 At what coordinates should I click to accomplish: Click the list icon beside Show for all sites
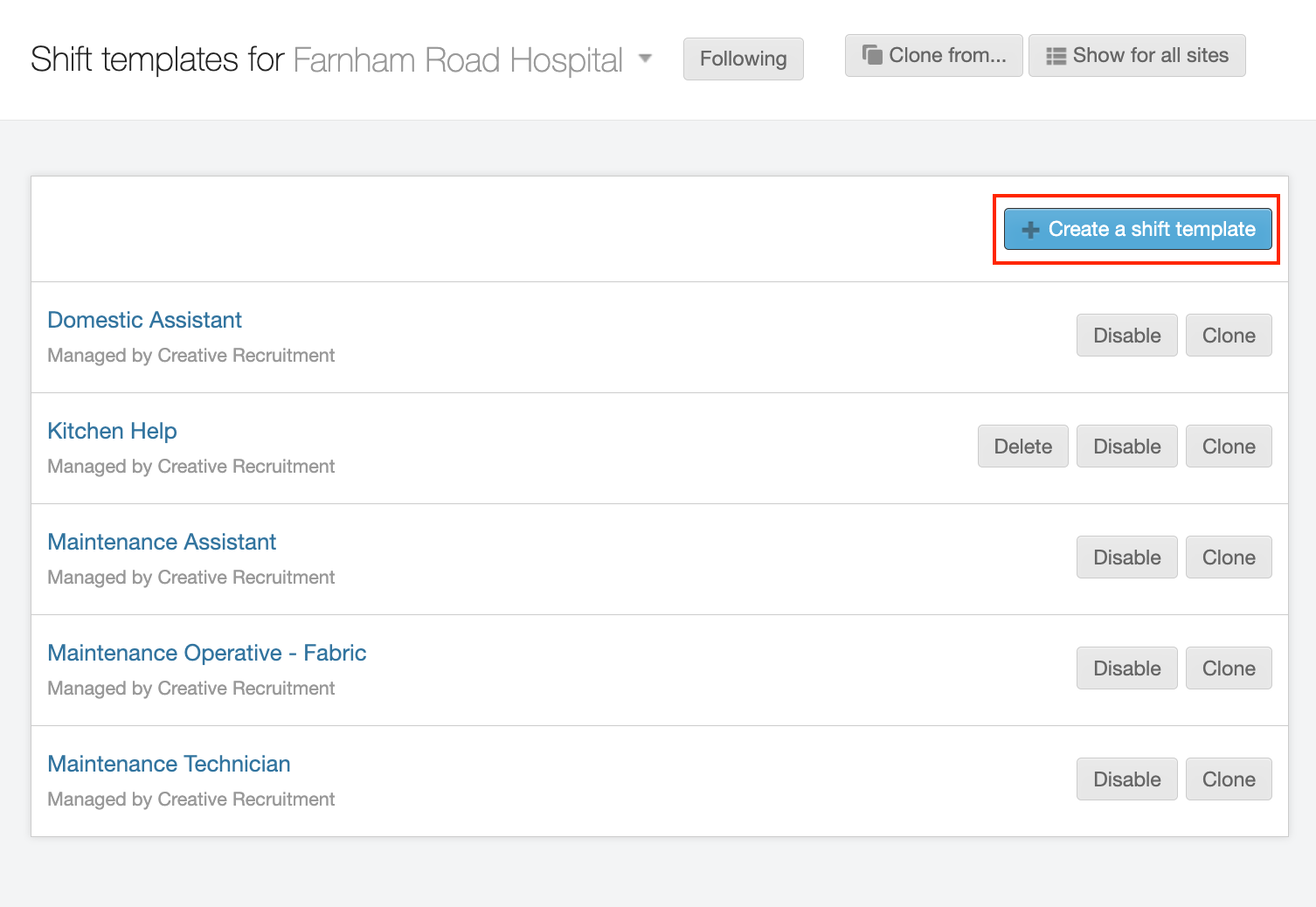[1056, 56]
